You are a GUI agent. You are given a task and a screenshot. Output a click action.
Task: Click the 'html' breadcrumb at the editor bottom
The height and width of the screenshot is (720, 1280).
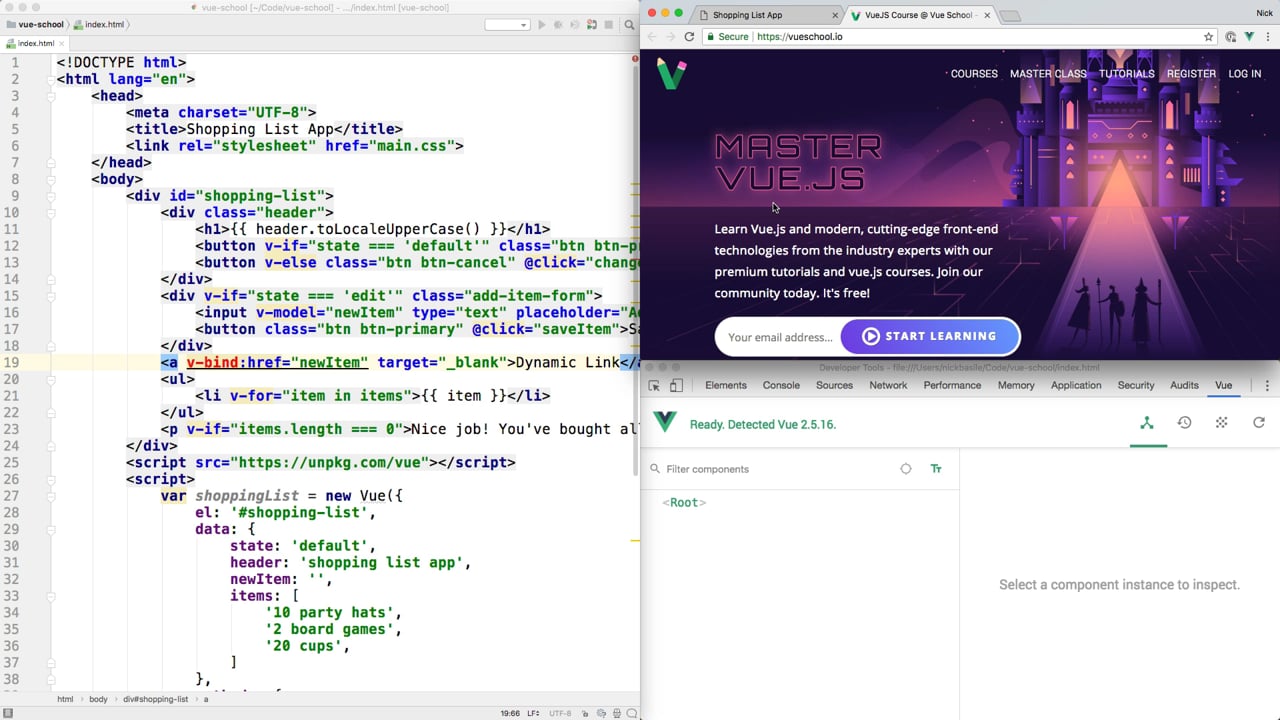click(x=65, y=699)
